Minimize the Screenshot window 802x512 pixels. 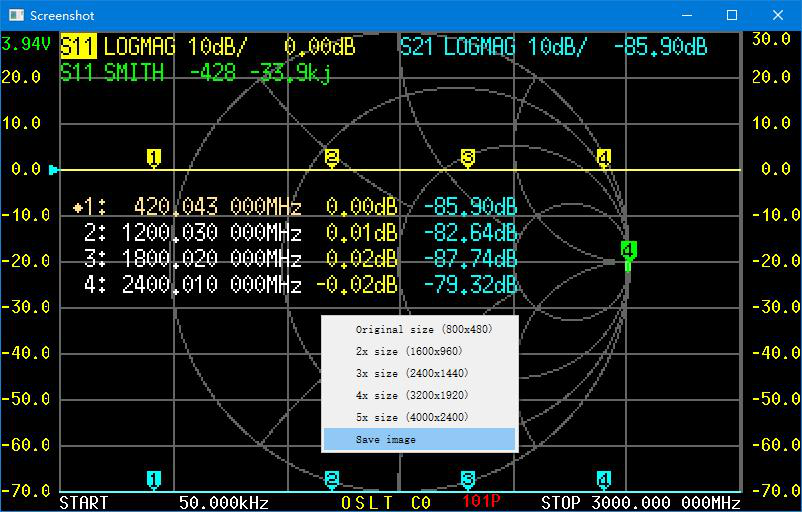point(687,15)
